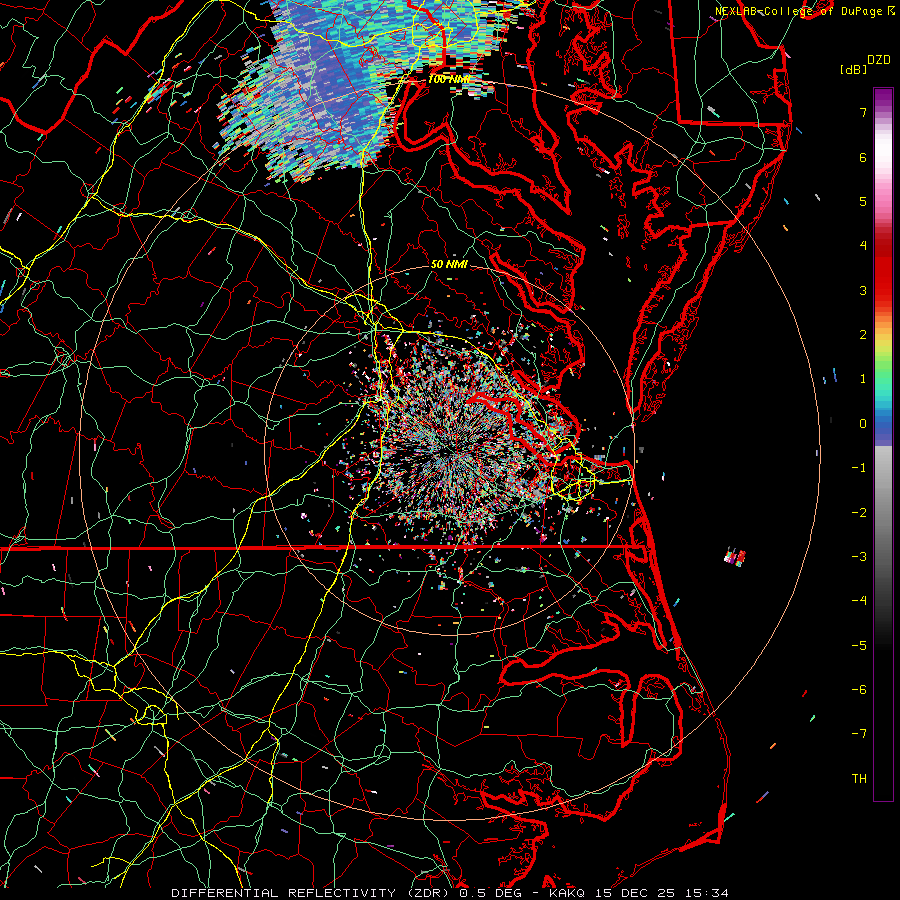The width and height of the screenshot is (900, 900).
Task: Click the -6 dB tick label
Action: coord(859,690)
